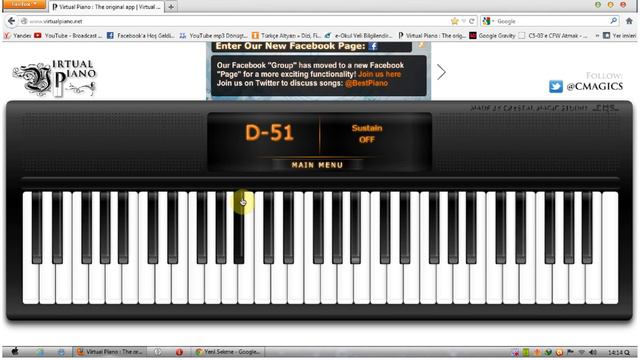The image size is (640, 360).
Task: Go back with the browser back arrow
Action: [11, 21]
